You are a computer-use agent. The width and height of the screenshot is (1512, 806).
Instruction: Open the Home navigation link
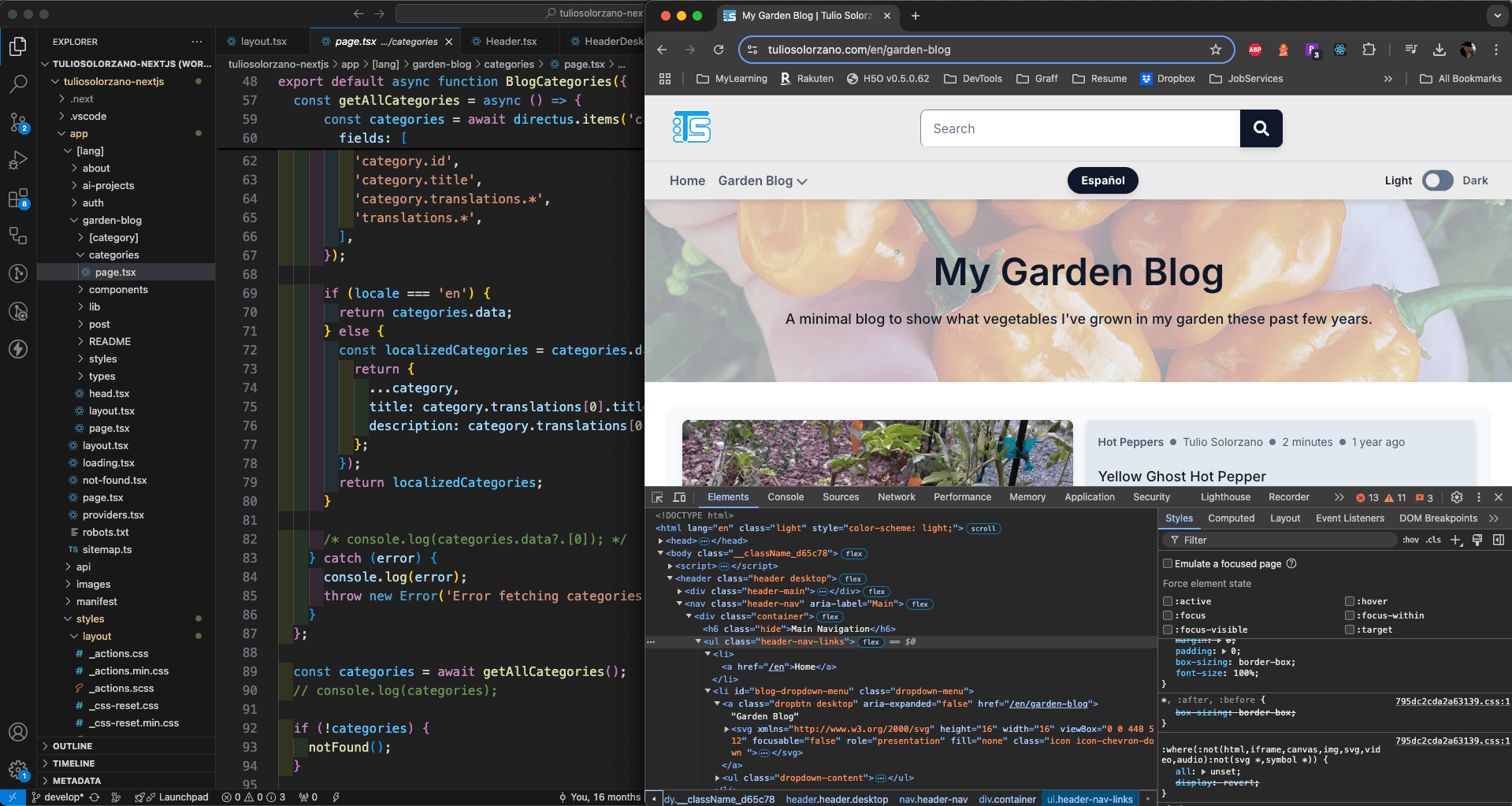pos(687,180)
